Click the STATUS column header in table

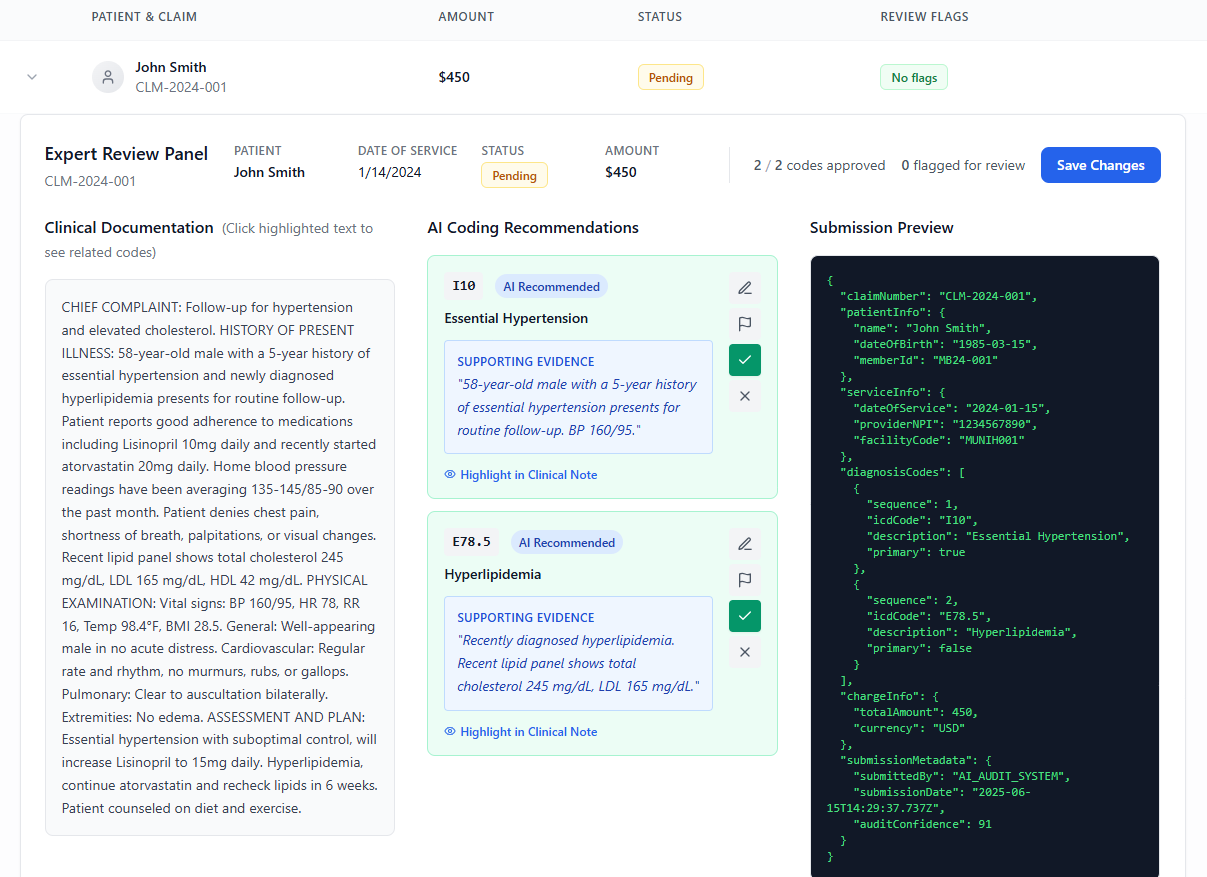[660, 17]
